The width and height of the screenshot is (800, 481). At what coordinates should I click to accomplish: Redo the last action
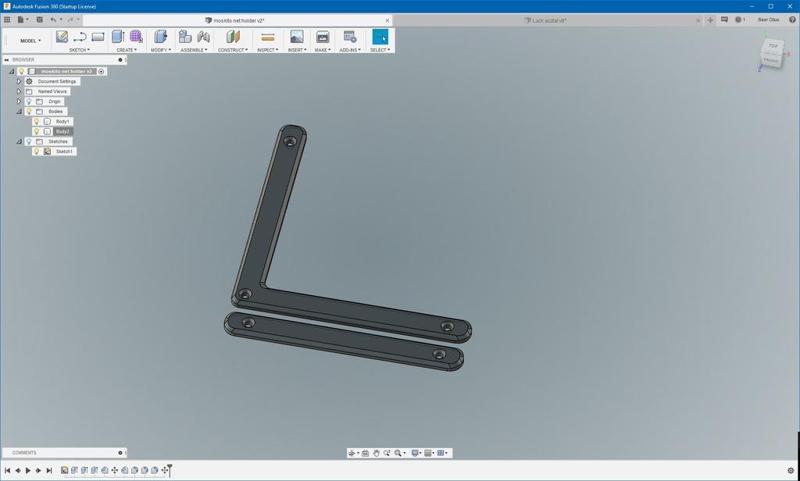pos(70,20)
